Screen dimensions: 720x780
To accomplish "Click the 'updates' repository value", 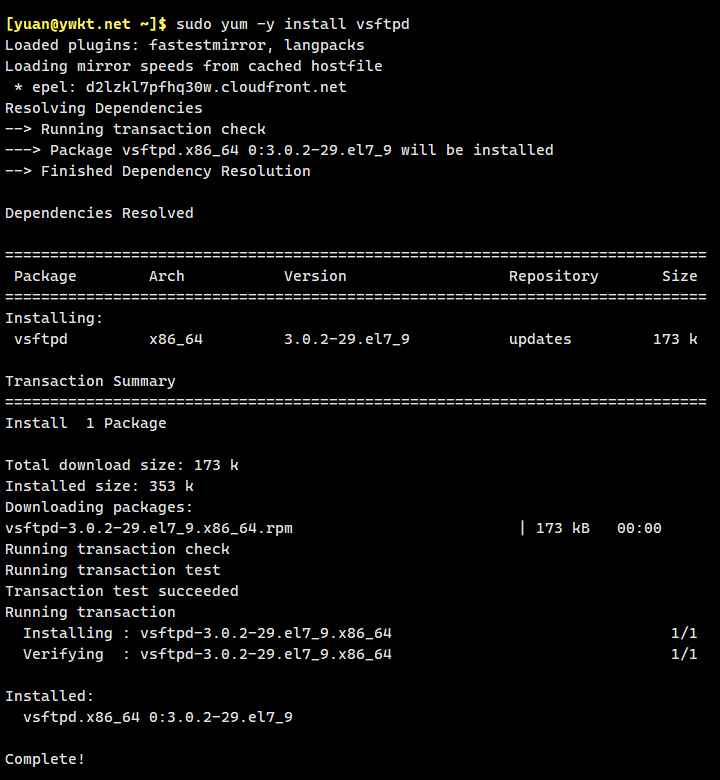I will [540, 339].
